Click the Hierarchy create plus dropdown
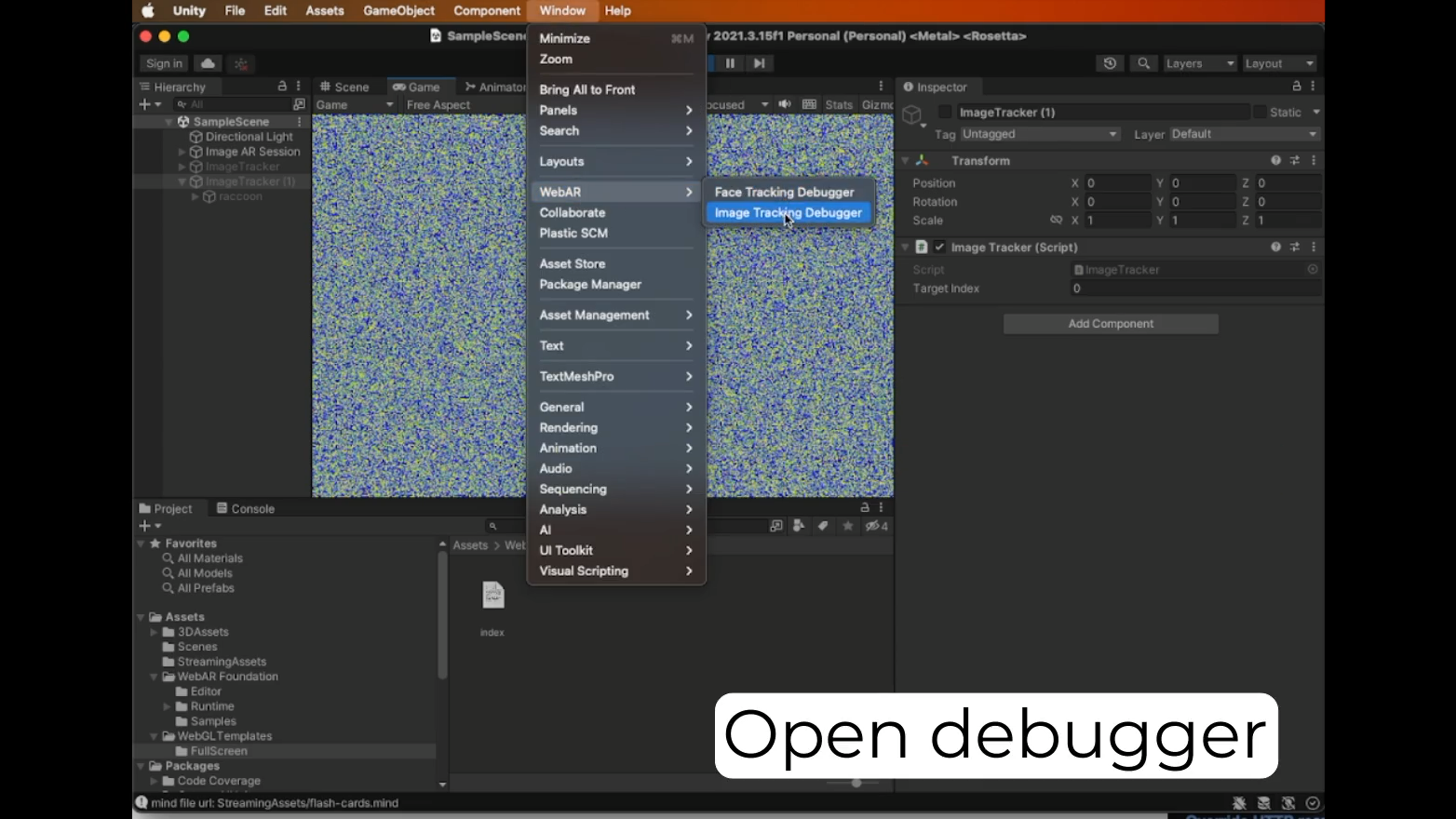Image resolution: width=1456 pixels, height=819 pixels. (150, 104)
